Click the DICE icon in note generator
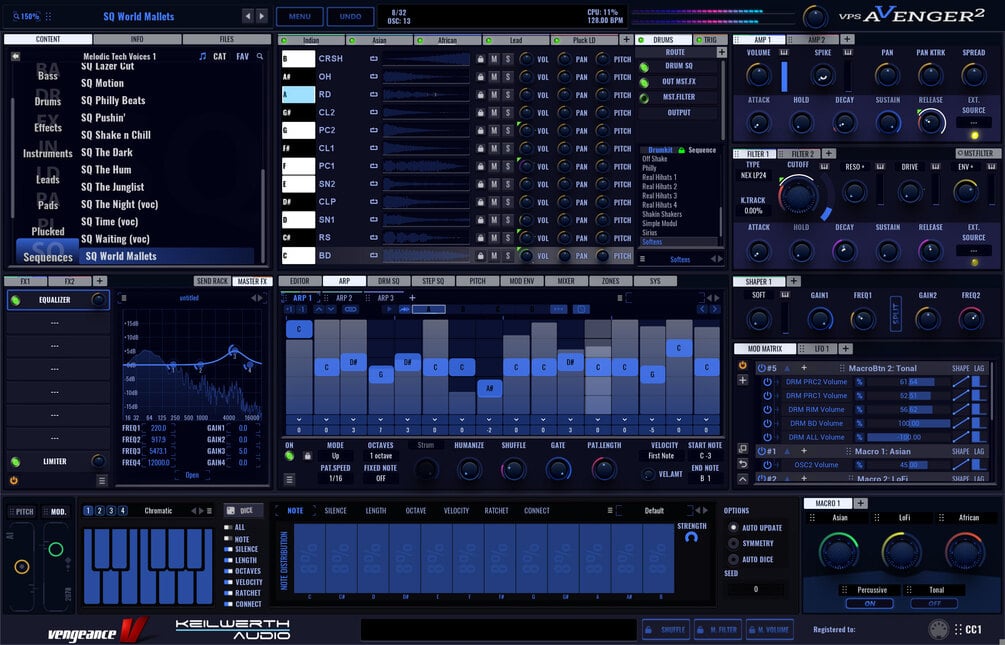 (231, 510)
